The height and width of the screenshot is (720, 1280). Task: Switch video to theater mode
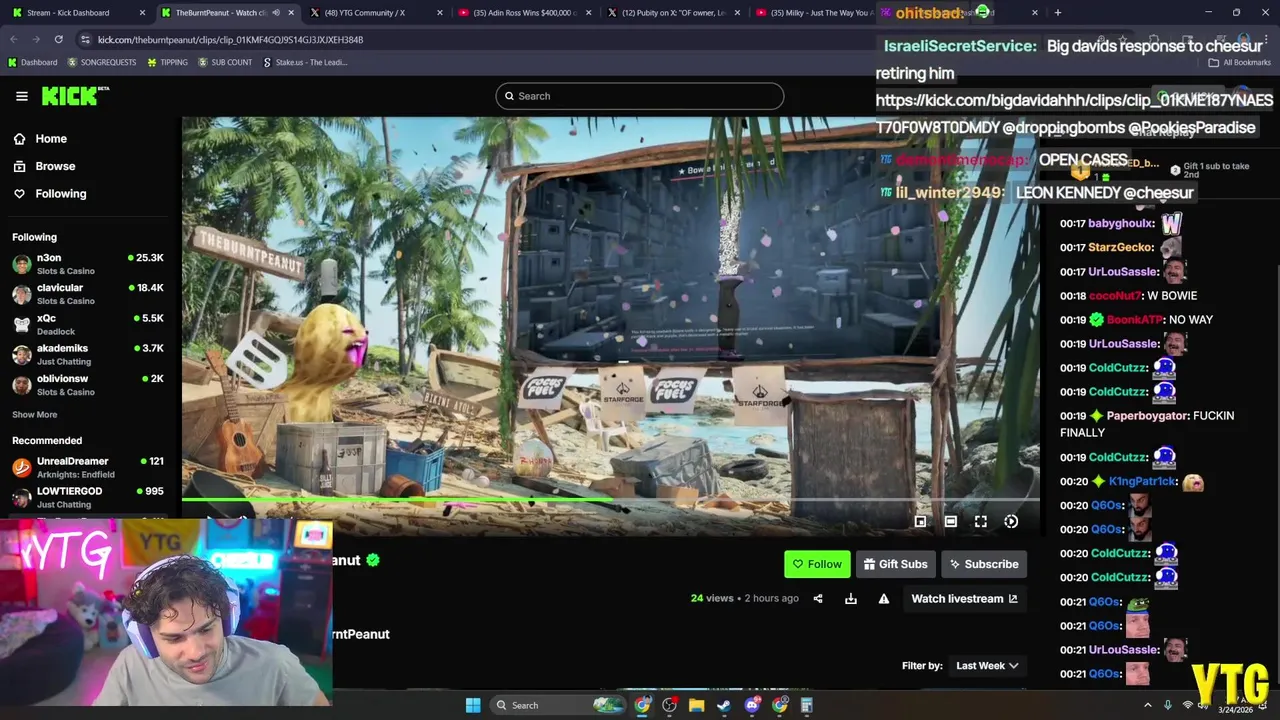tap(950, 521)
